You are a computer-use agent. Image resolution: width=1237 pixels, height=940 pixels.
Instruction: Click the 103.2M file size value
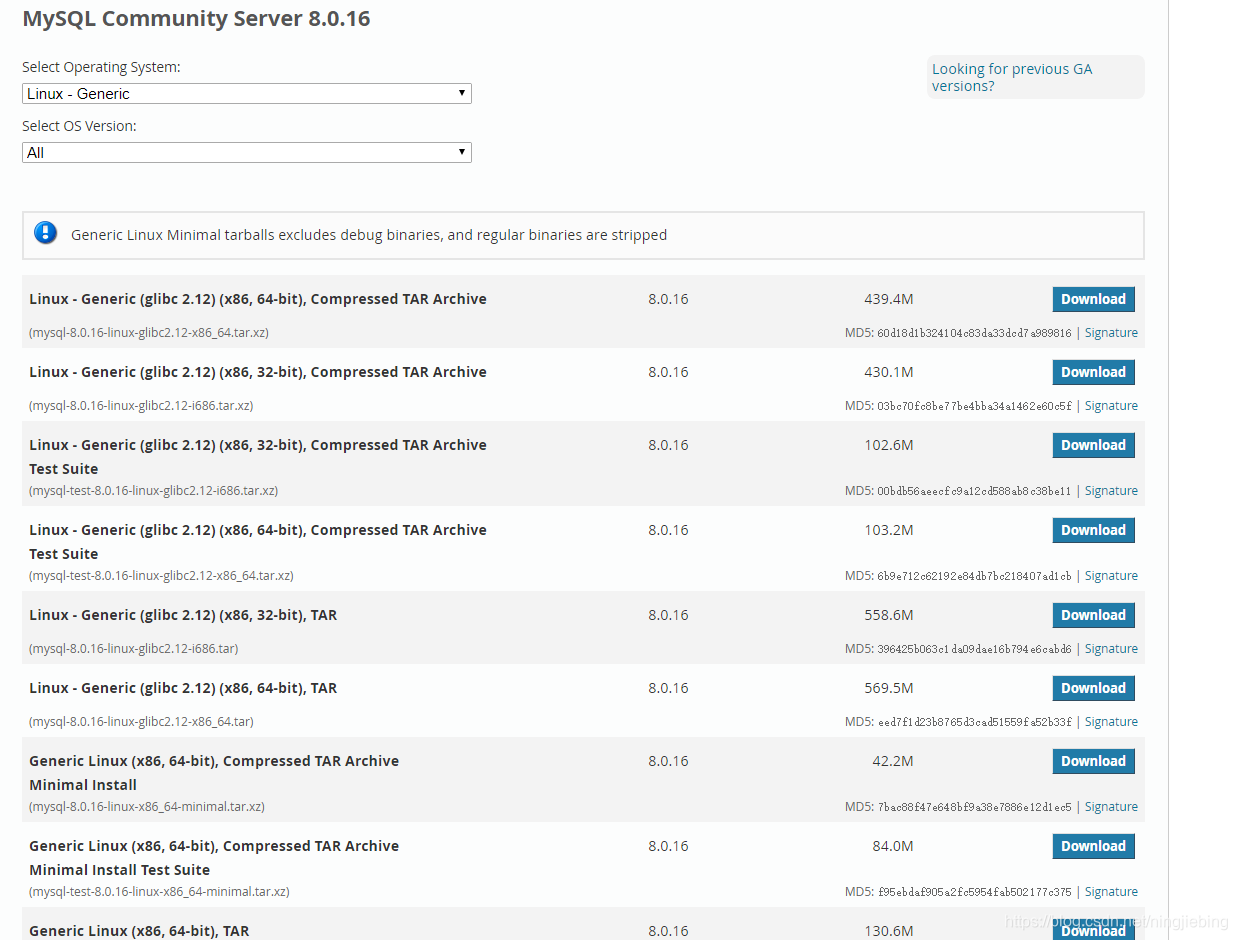click(x=889, y=530)
